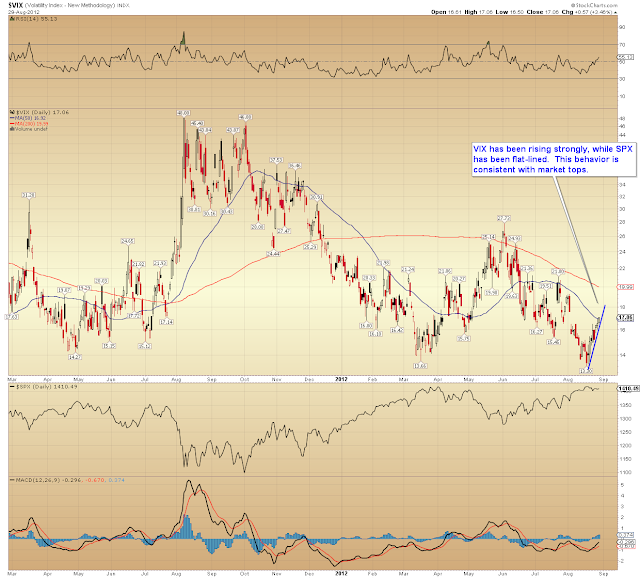The image size is (640, 578).
Task: Click the 90 tick on the RSI axis
Action: pos(622,27)
